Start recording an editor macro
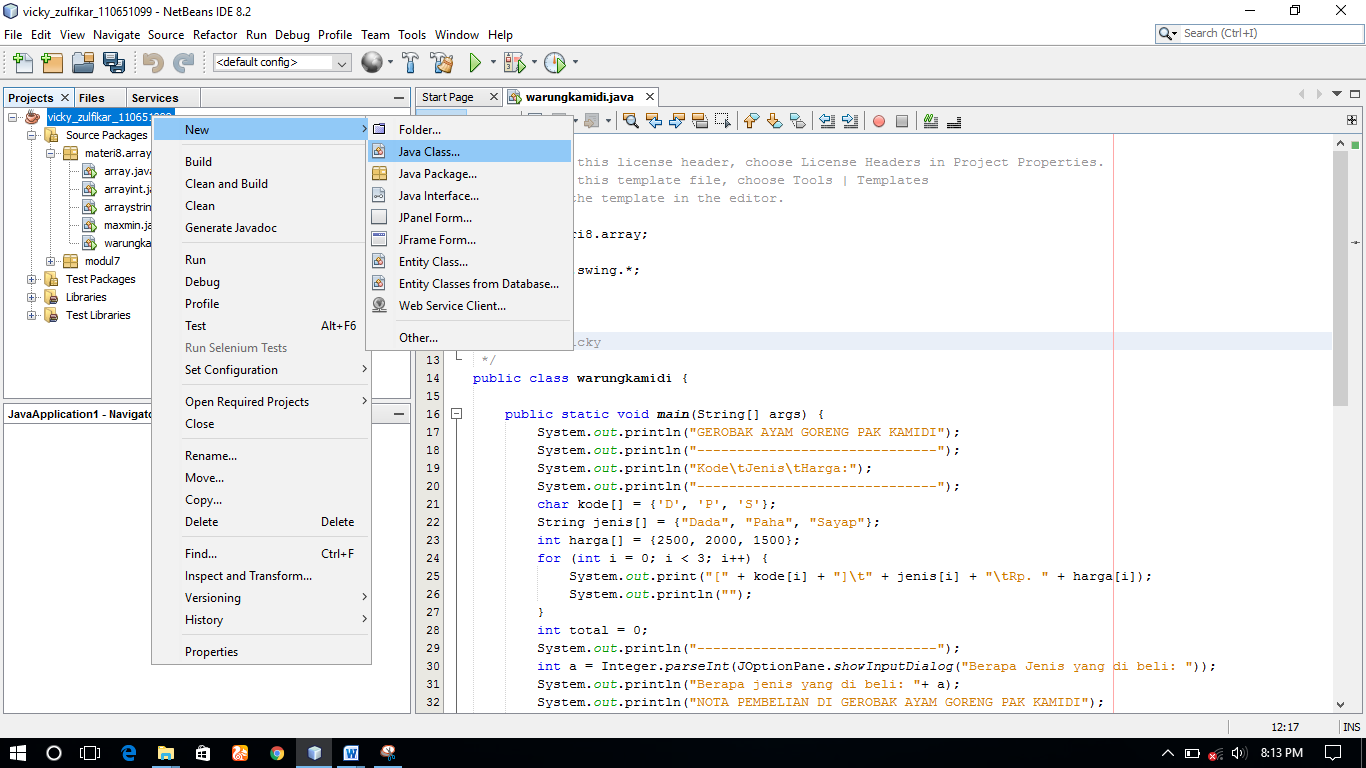Image resolution: width=1366 pixels, height=768 pixels. (879, 120)
